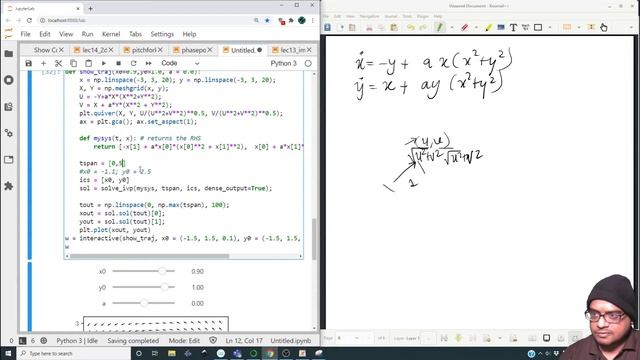Switch to the lec14_2c notebook tab

[x=95, y=50]
